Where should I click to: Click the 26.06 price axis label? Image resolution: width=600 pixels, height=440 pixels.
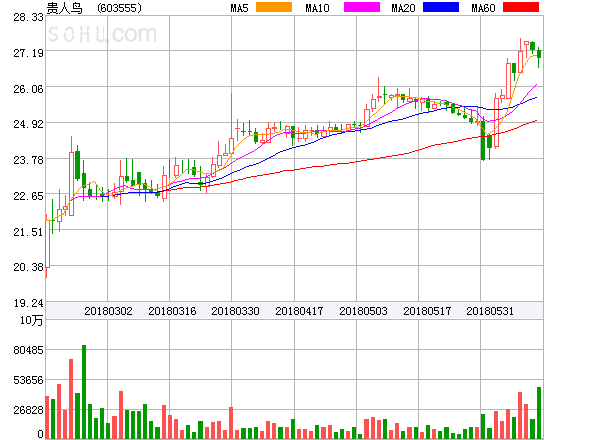[28, 89]
